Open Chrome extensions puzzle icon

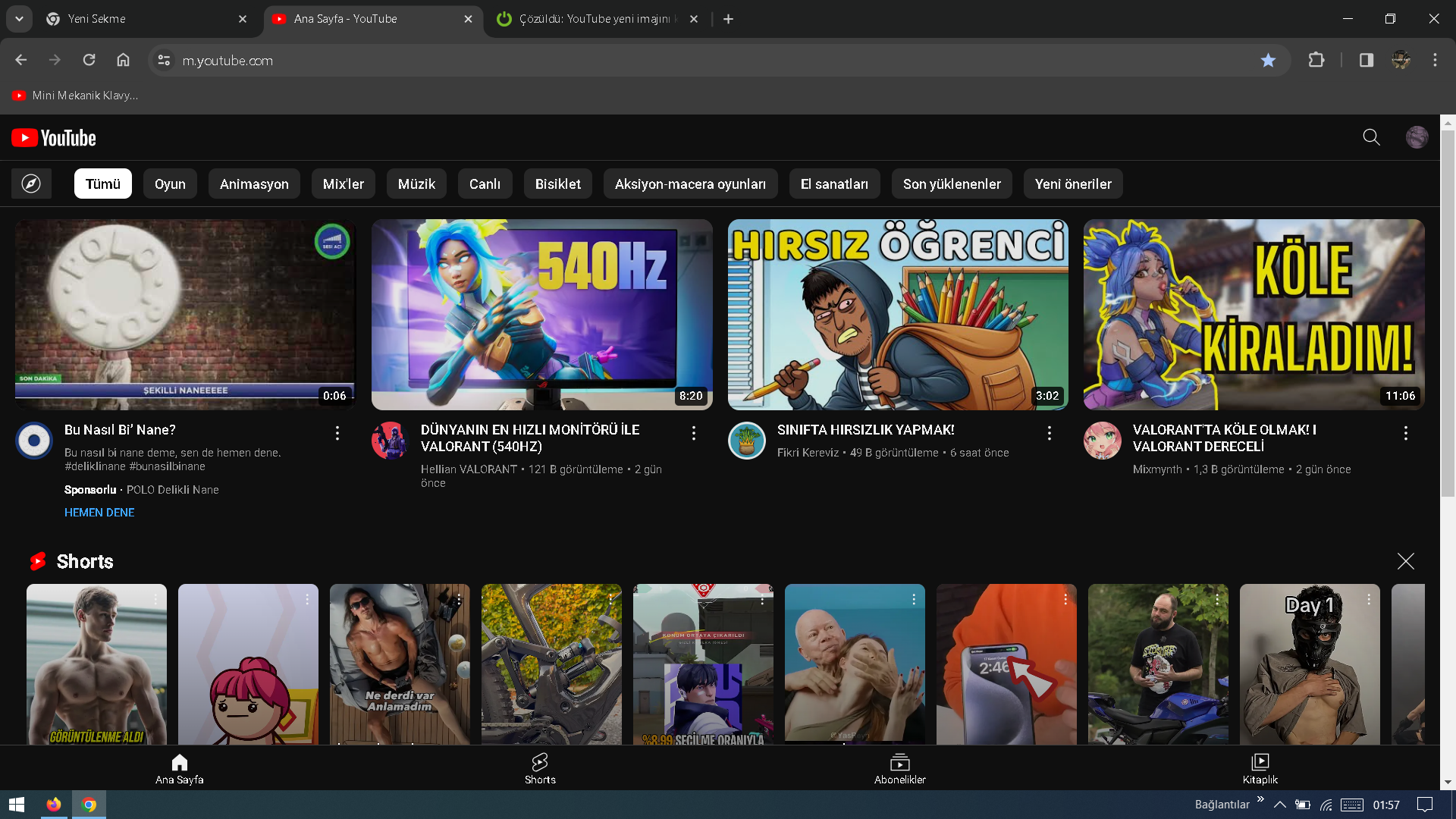point(1316,60)
